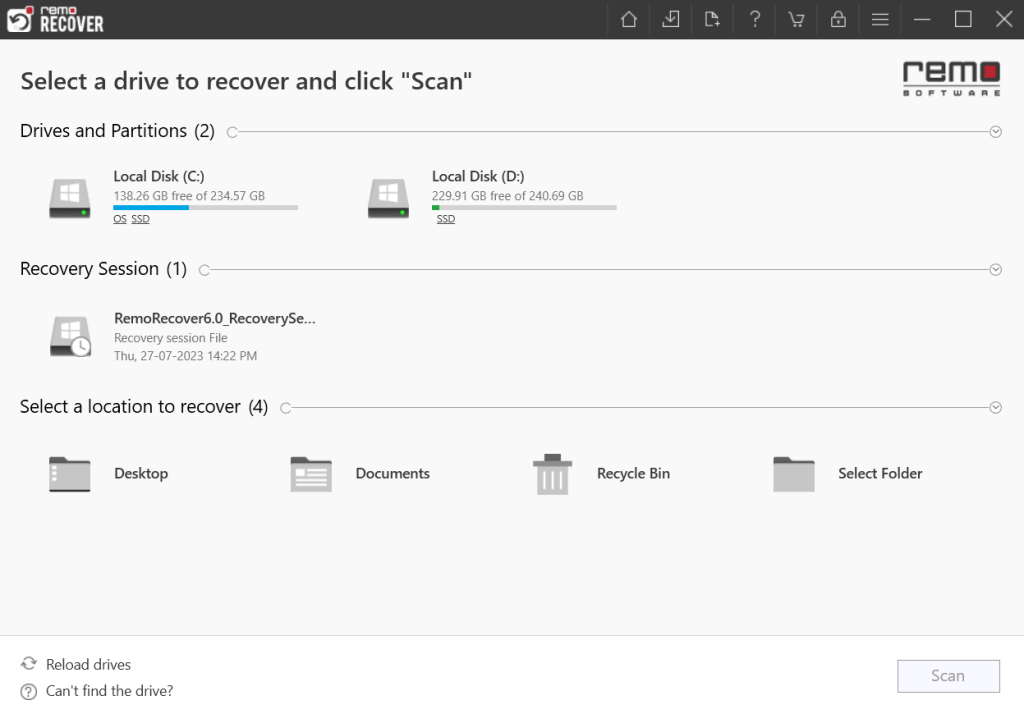Click the Desktop location label
This screenshot has height=714, width=1024.
[141, 474]
